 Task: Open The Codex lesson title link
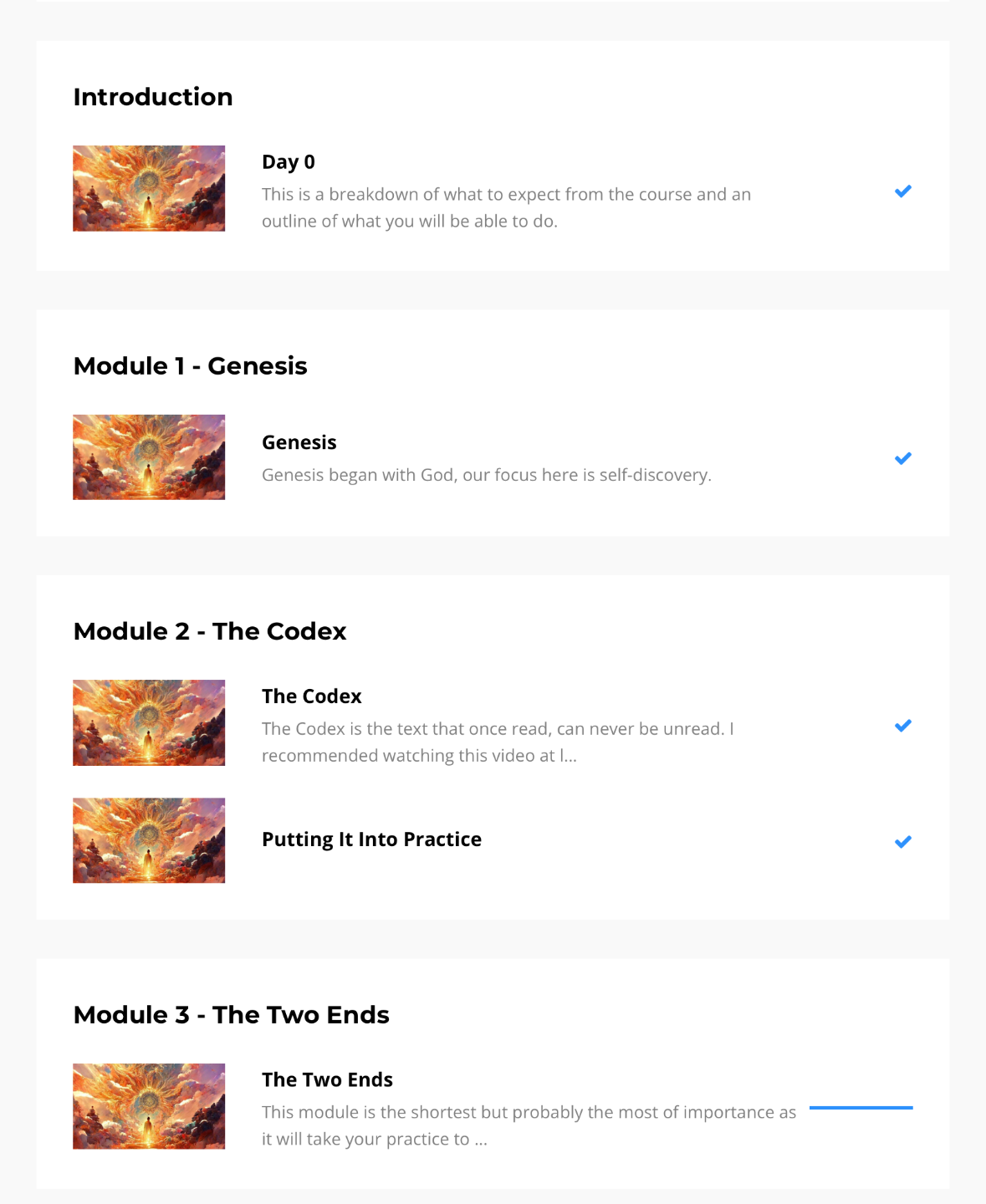tap(312, 696)
